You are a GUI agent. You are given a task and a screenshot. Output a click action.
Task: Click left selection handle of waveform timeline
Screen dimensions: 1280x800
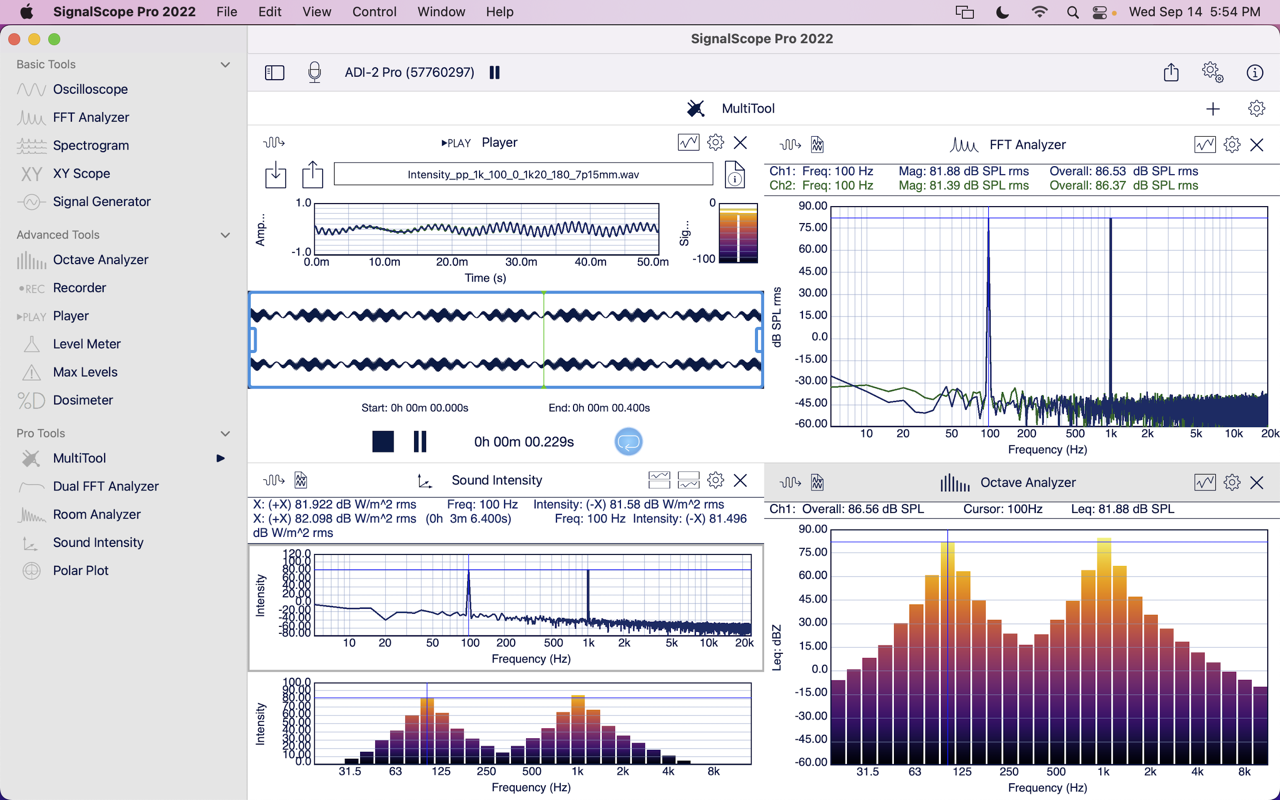[253, 340]
